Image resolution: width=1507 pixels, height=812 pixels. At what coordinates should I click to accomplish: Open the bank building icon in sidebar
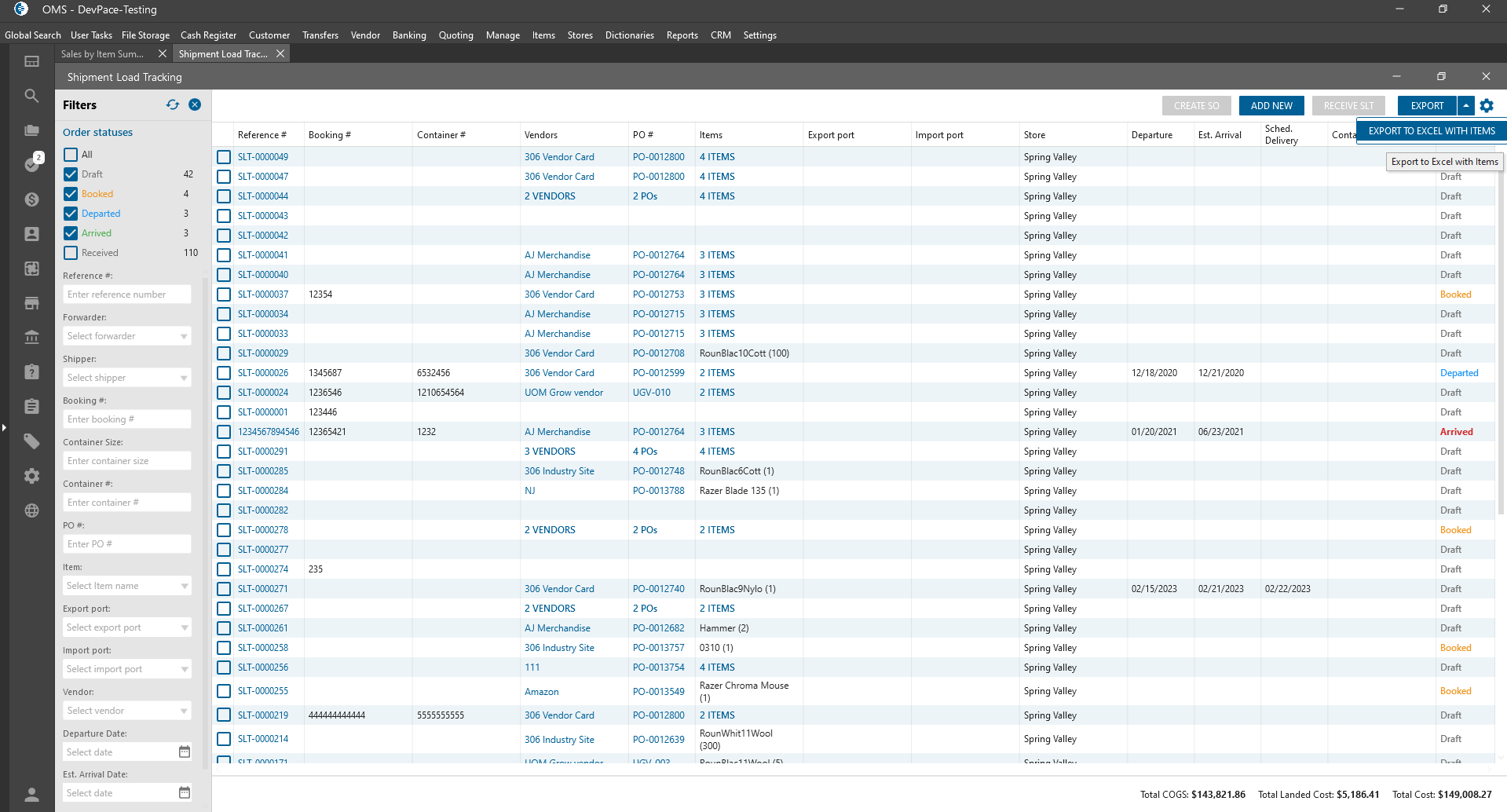click(31, 338)
